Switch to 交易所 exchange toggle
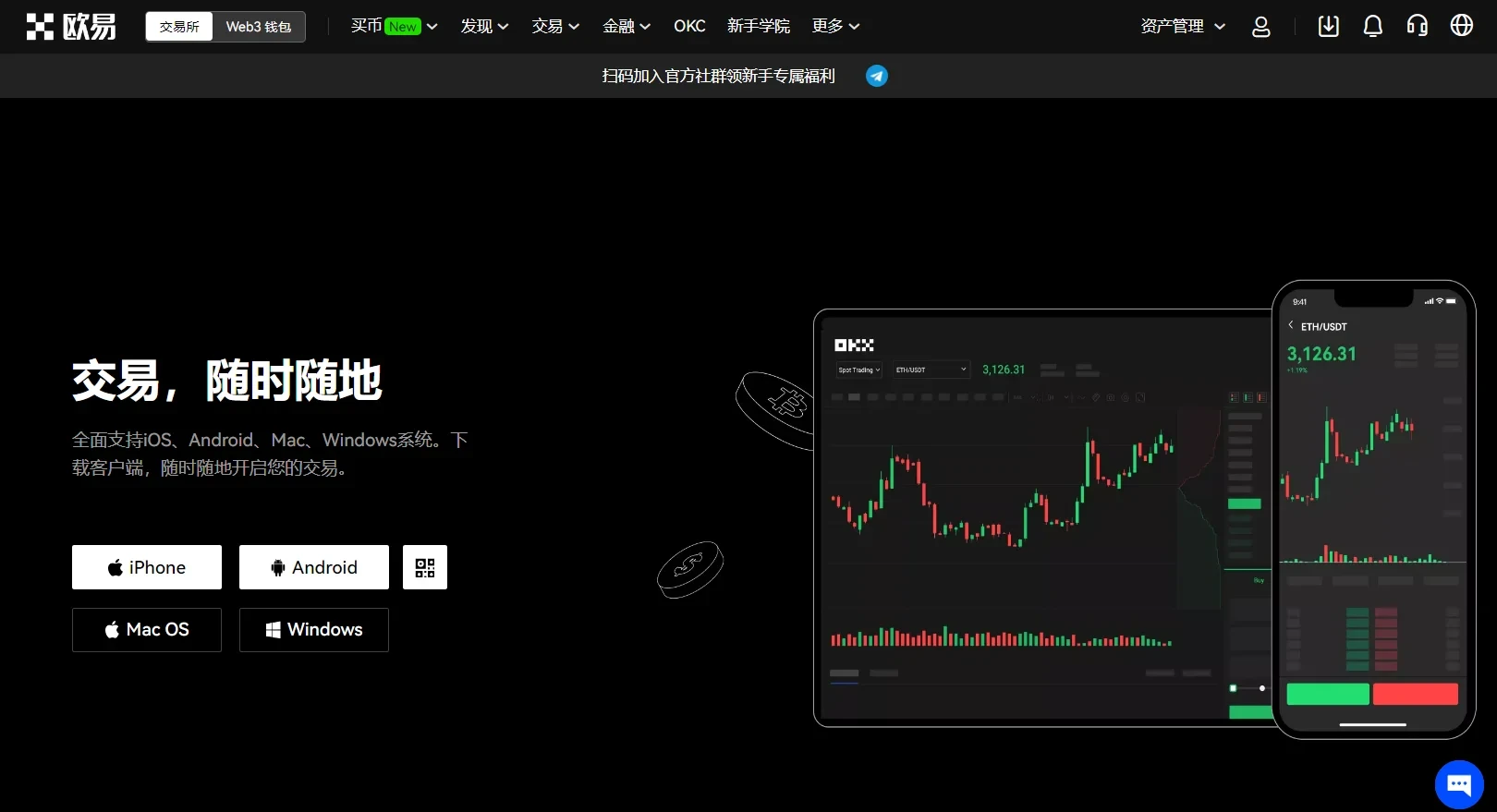 click(x=179, y=27)
